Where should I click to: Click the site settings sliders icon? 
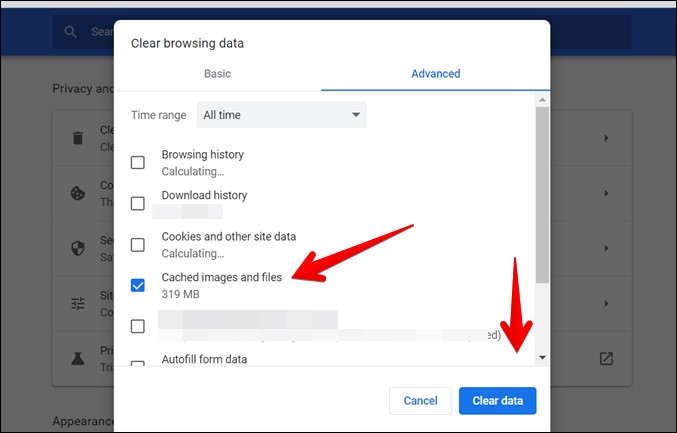click(78, 303)
